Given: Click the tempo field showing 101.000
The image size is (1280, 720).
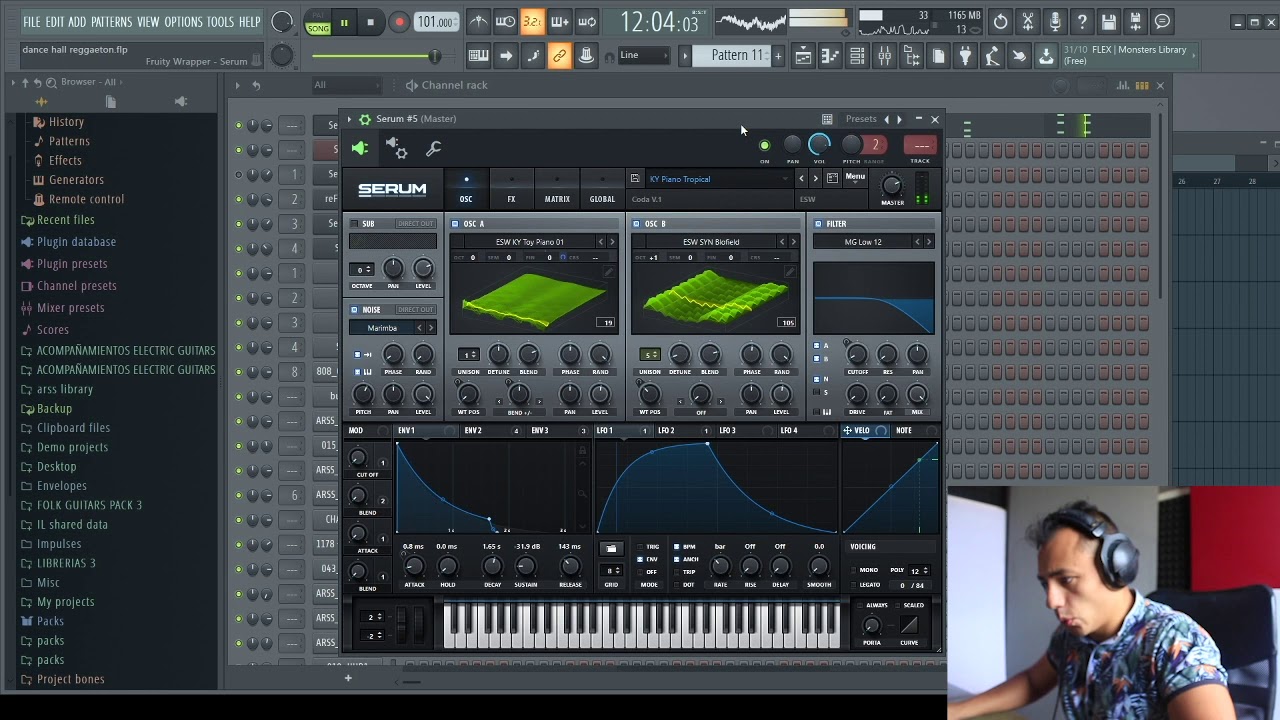Looking at the screenshot, I should coord(436,22).
